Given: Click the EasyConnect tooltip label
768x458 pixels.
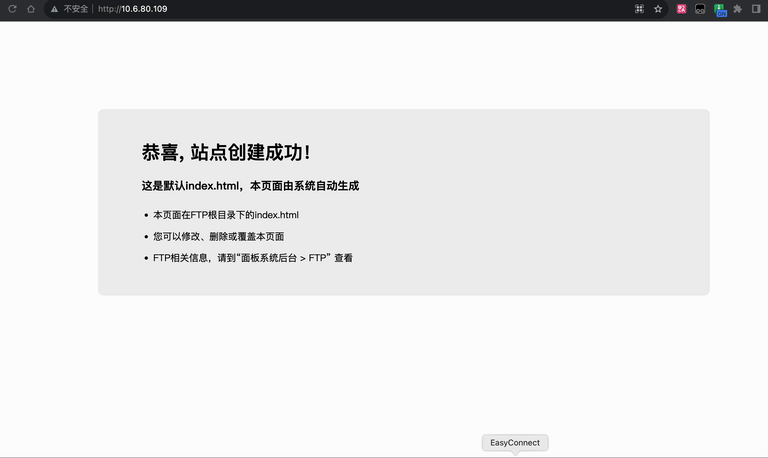Looking at the screenshot, I should (515, 442).
